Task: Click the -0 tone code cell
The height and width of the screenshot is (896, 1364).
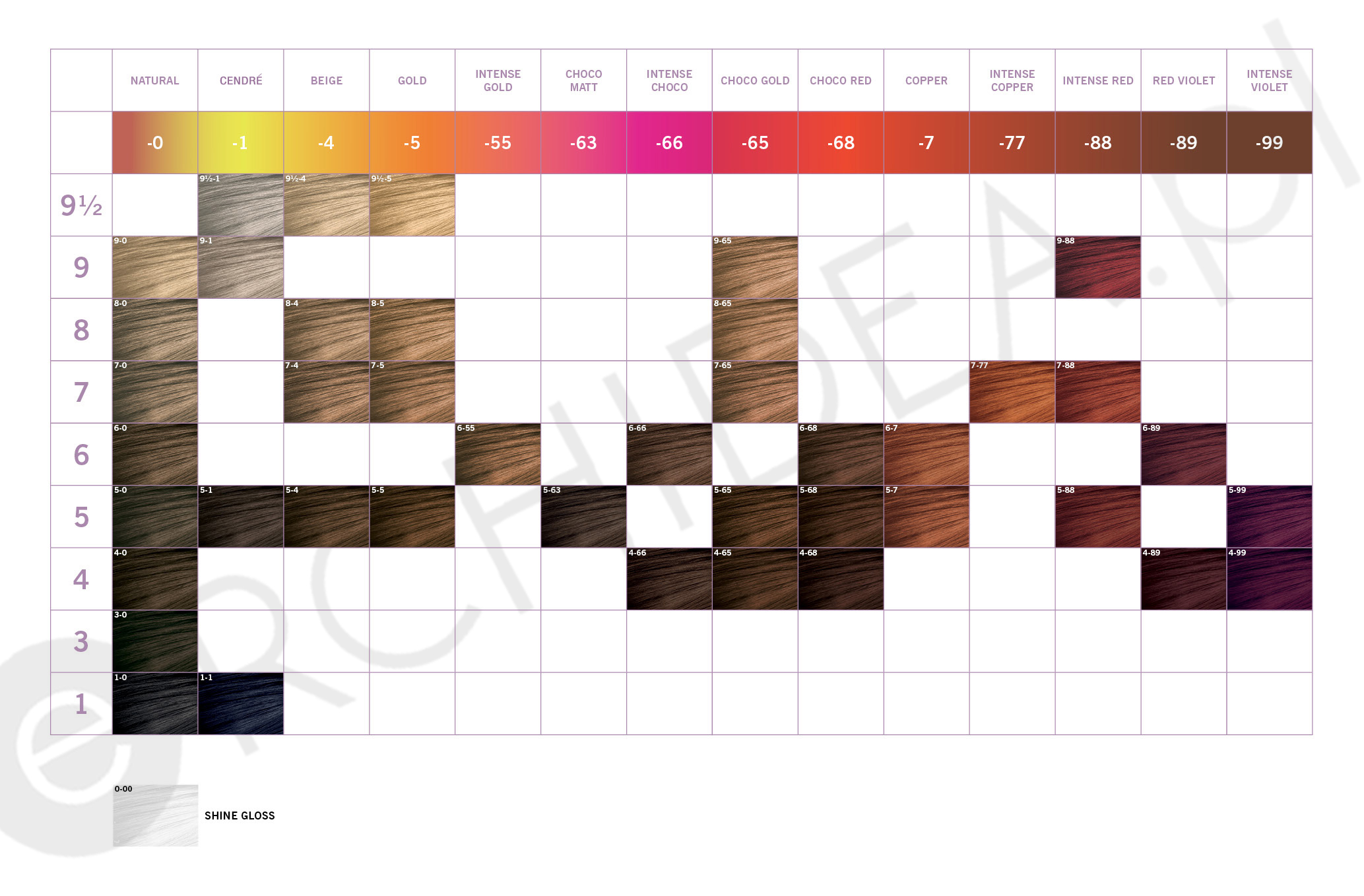Action: pos(155,143)
